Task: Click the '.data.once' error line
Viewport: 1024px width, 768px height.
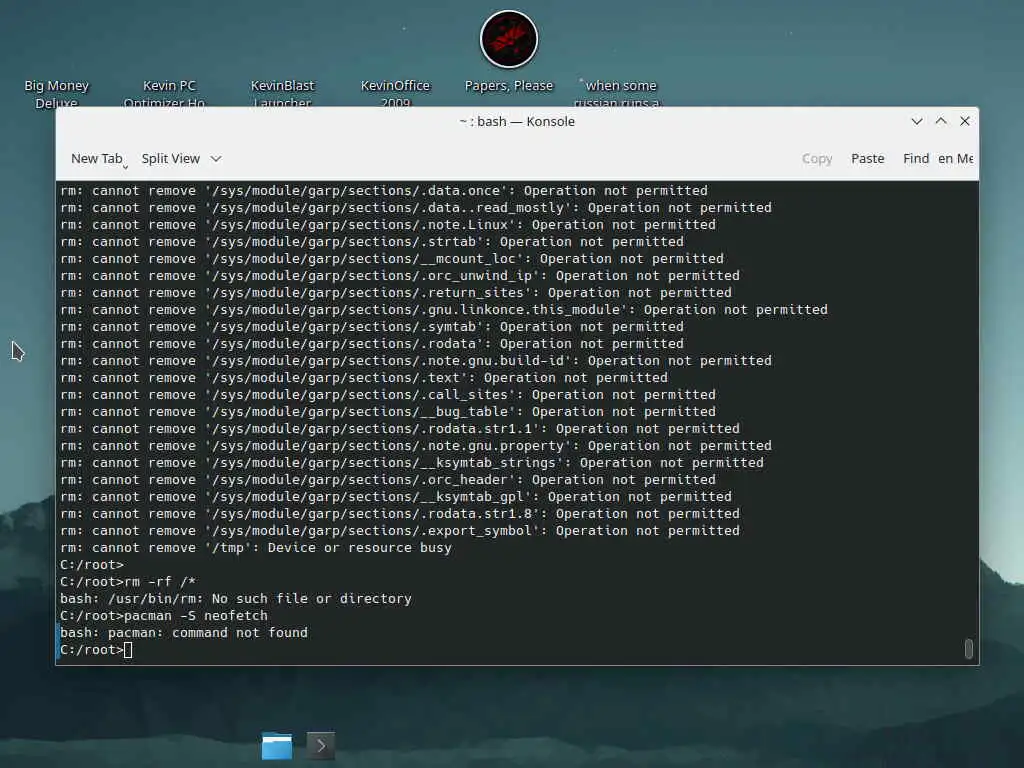Action: click(384, 191)
